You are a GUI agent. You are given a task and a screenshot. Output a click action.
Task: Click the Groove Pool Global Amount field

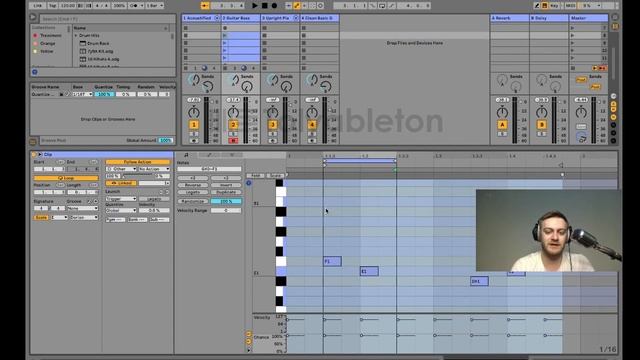click(x=165, y=140)
